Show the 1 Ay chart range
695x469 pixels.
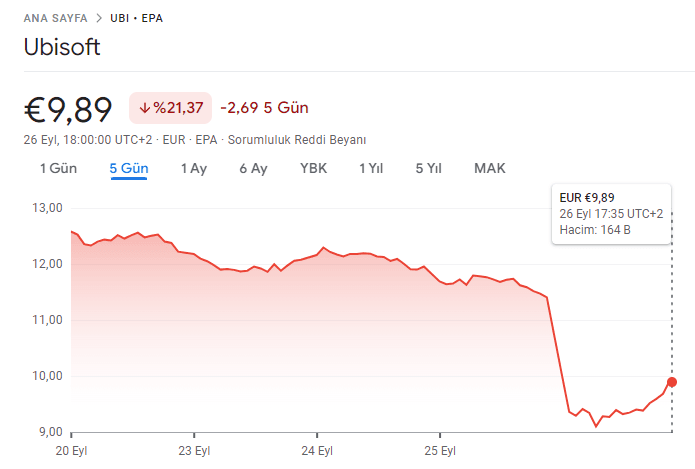[x=193, y=168]
